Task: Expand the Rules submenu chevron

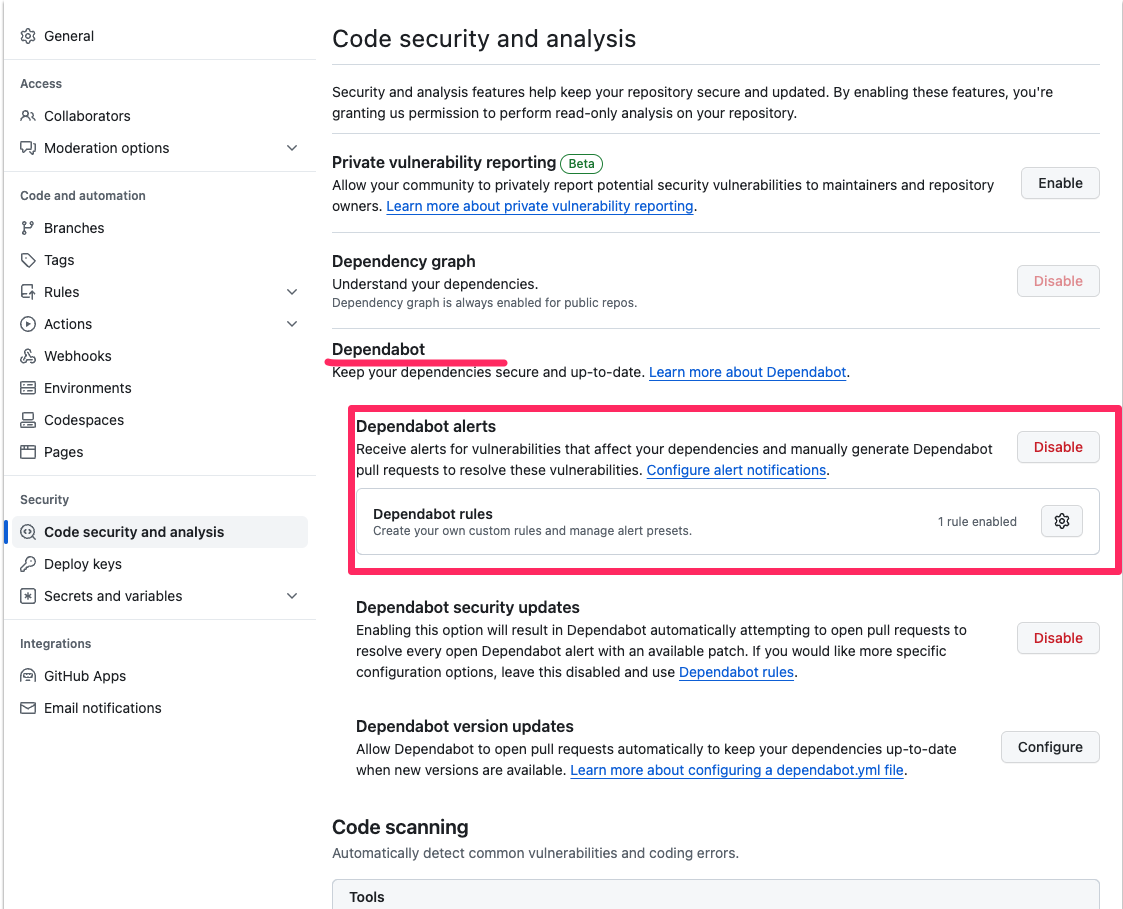Action: pos(292,292)
